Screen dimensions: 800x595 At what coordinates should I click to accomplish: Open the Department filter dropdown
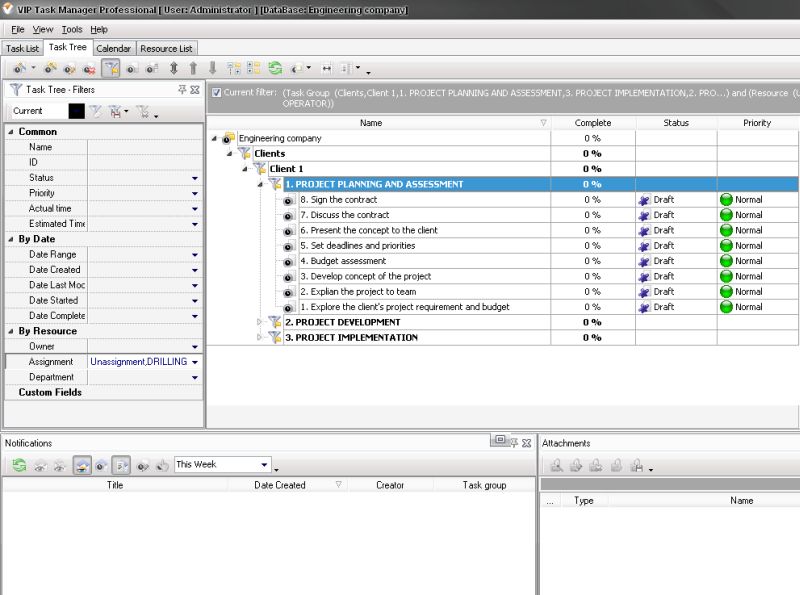195,377
